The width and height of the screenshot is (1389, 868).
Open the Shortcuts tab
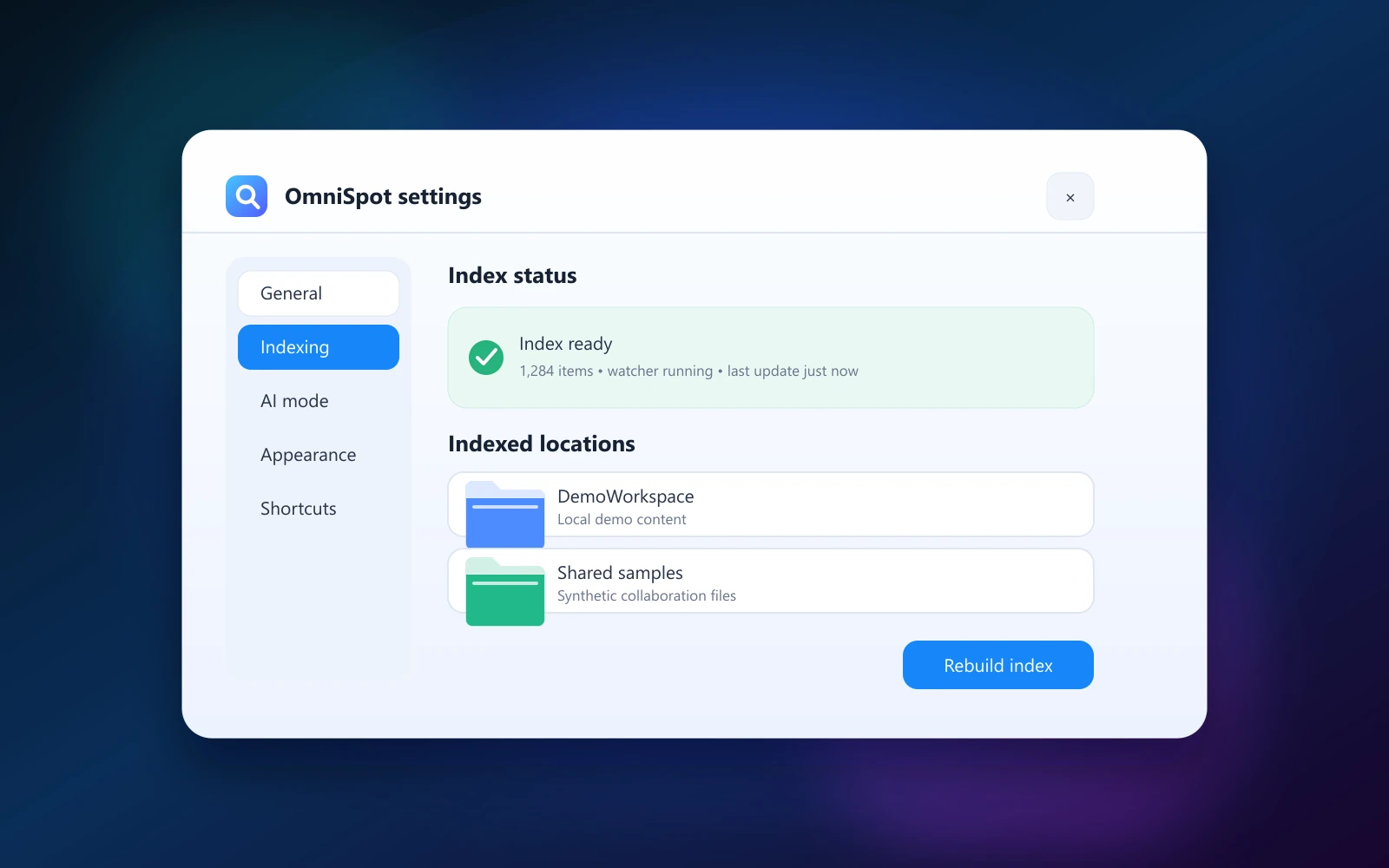point(319,509)
